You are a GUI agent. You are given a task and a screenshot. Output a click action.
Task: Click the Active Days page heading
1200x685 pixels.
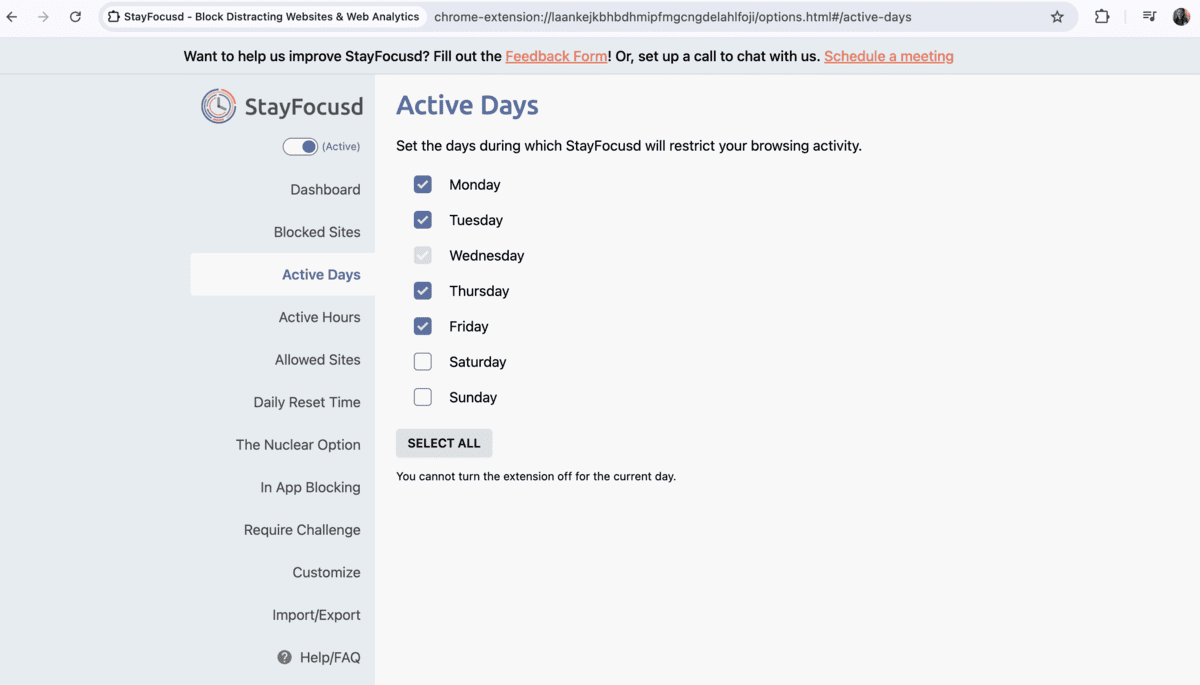(x=467, y=105)
